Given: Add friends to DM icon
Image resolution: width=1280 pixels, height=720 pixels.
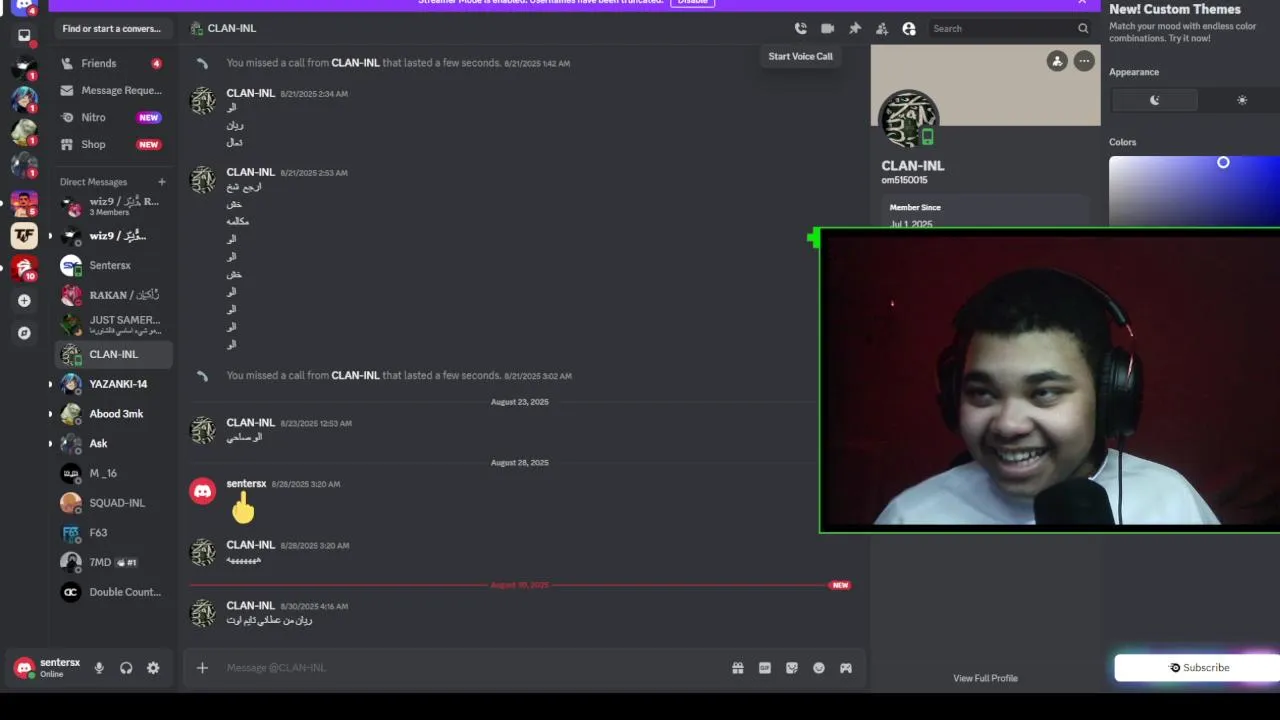Looking at the screenshot, I should pyautogui.click(x=881, y=29).
